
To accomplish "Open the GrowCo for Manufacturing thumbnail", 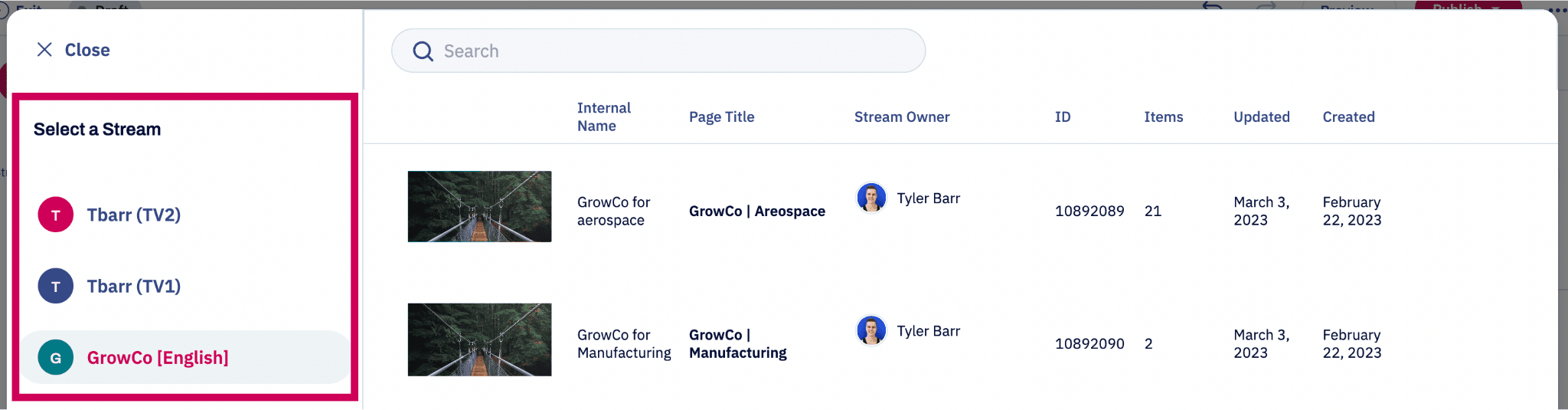I will click(x=479, y=339).
